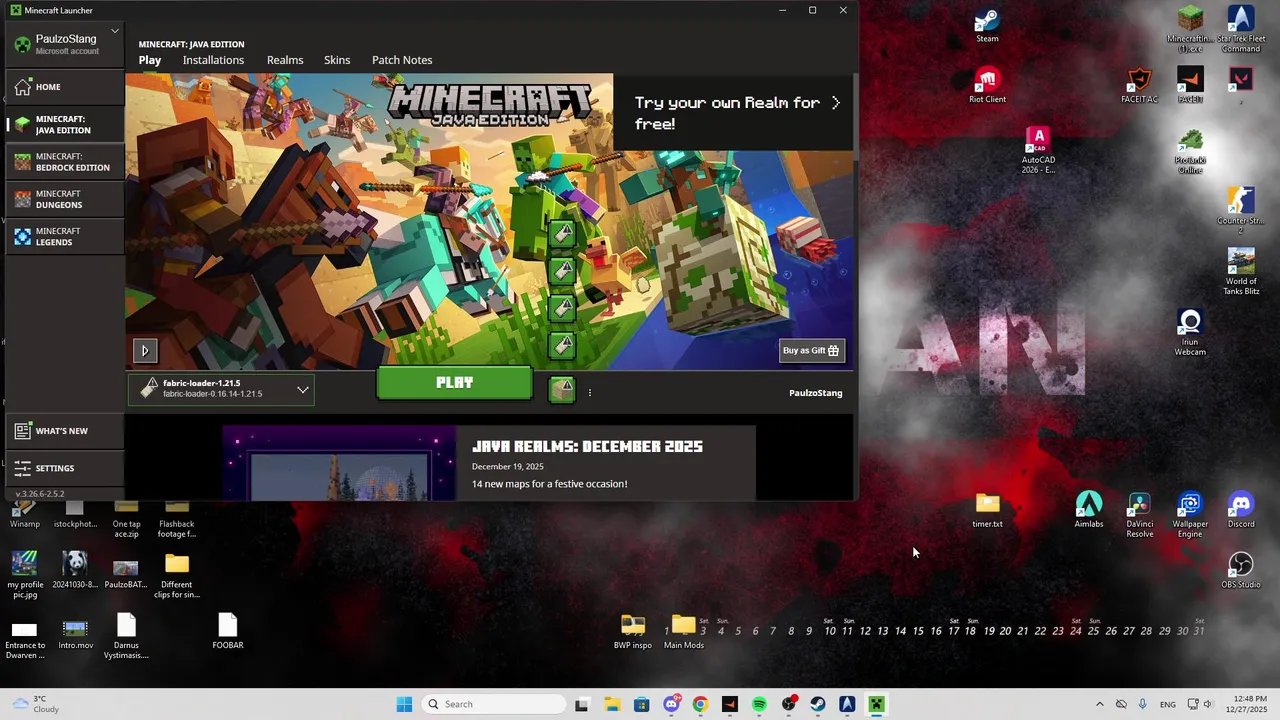Viewport: 1280px width, 720px height.
Task: Switch to the Play tab
Action: [x=150, y=60]
